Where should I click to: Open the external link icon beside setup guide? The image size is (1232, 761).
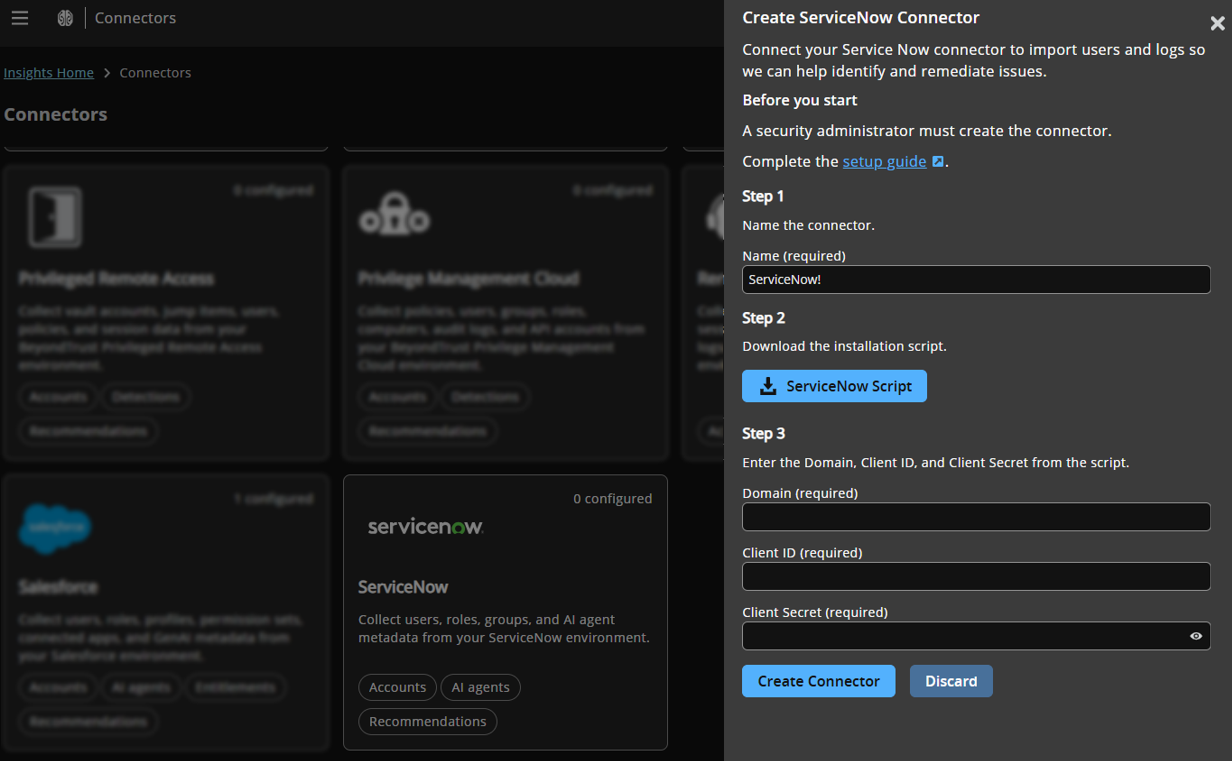pyautogui.click(x=937, y=160)
